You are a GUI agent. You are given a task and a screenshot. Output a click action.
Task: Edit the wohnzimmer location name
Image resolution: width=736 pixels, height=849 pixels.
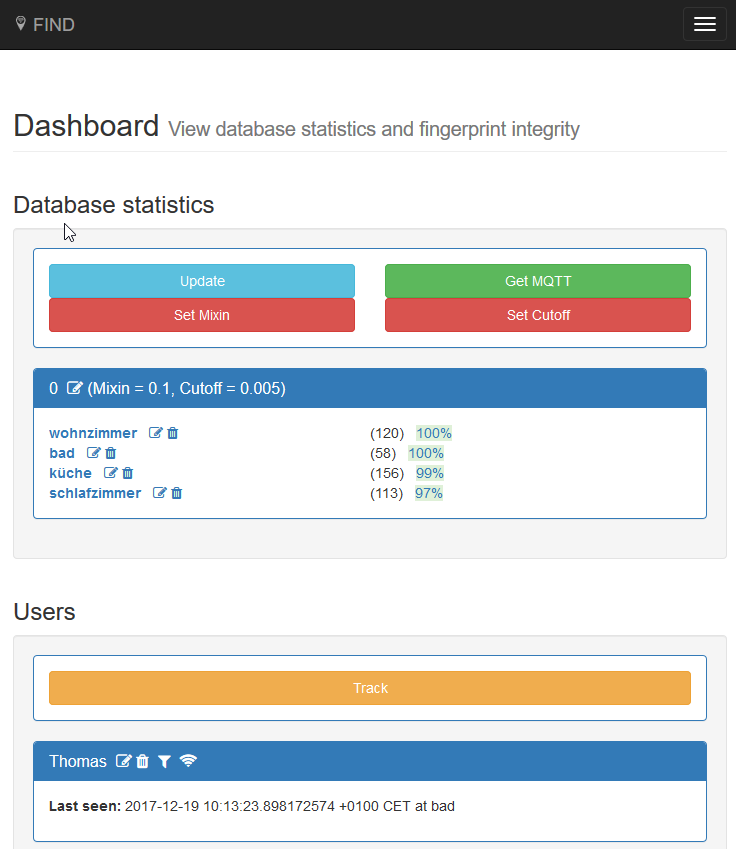point(155,433)
